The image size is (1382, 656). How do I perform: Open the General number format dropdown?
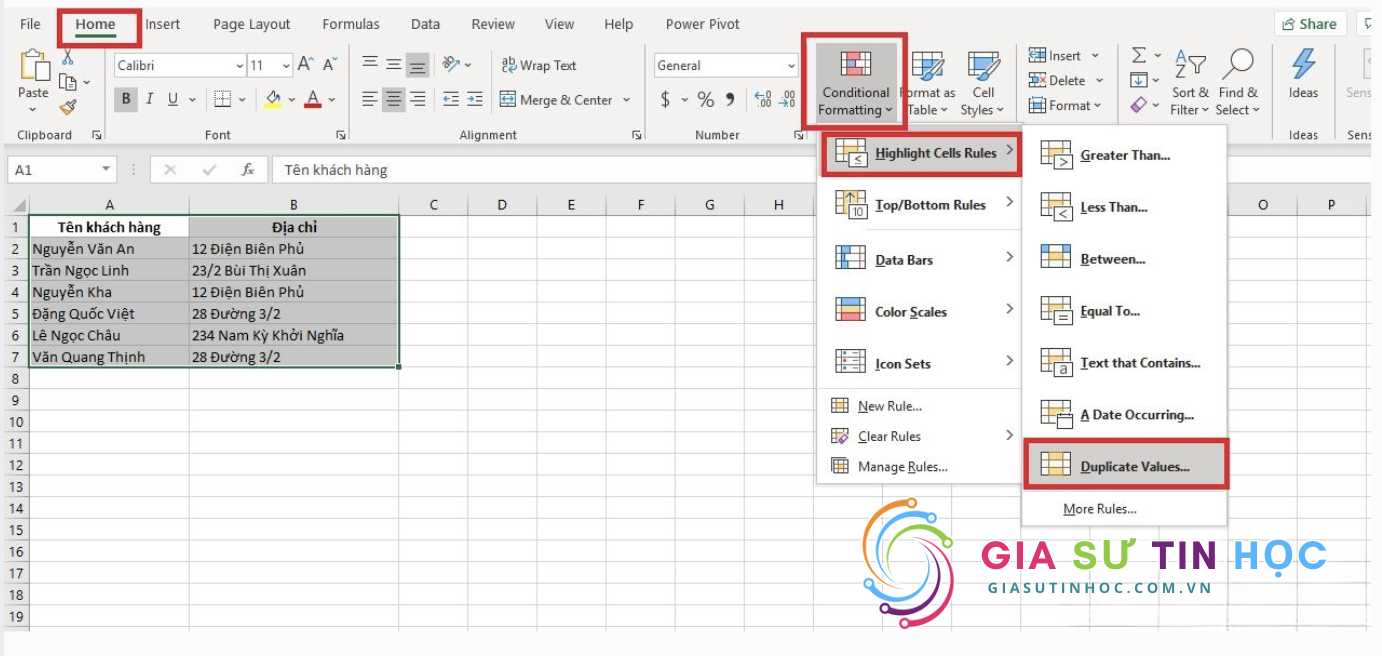[791, 66]
